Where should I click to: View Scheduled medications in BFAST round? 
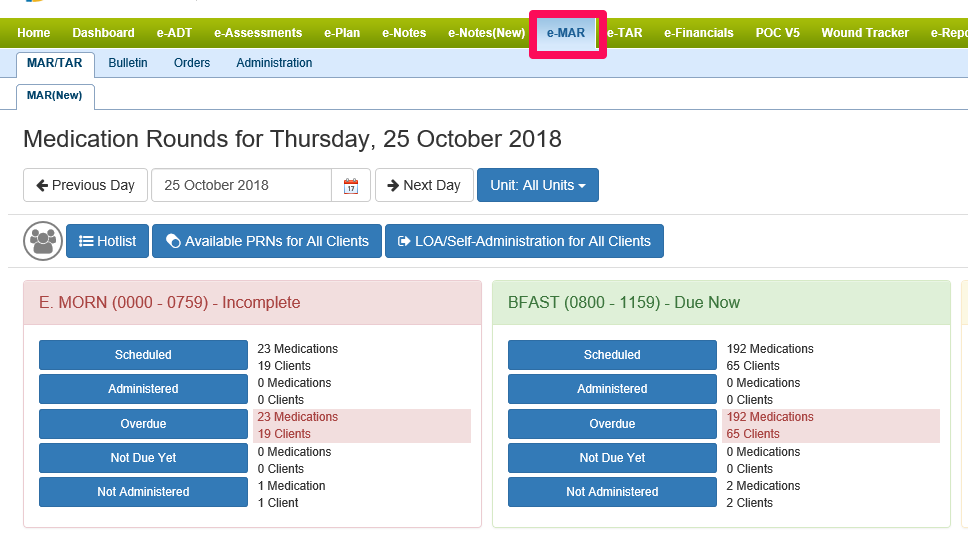click(x=612, y=355)
